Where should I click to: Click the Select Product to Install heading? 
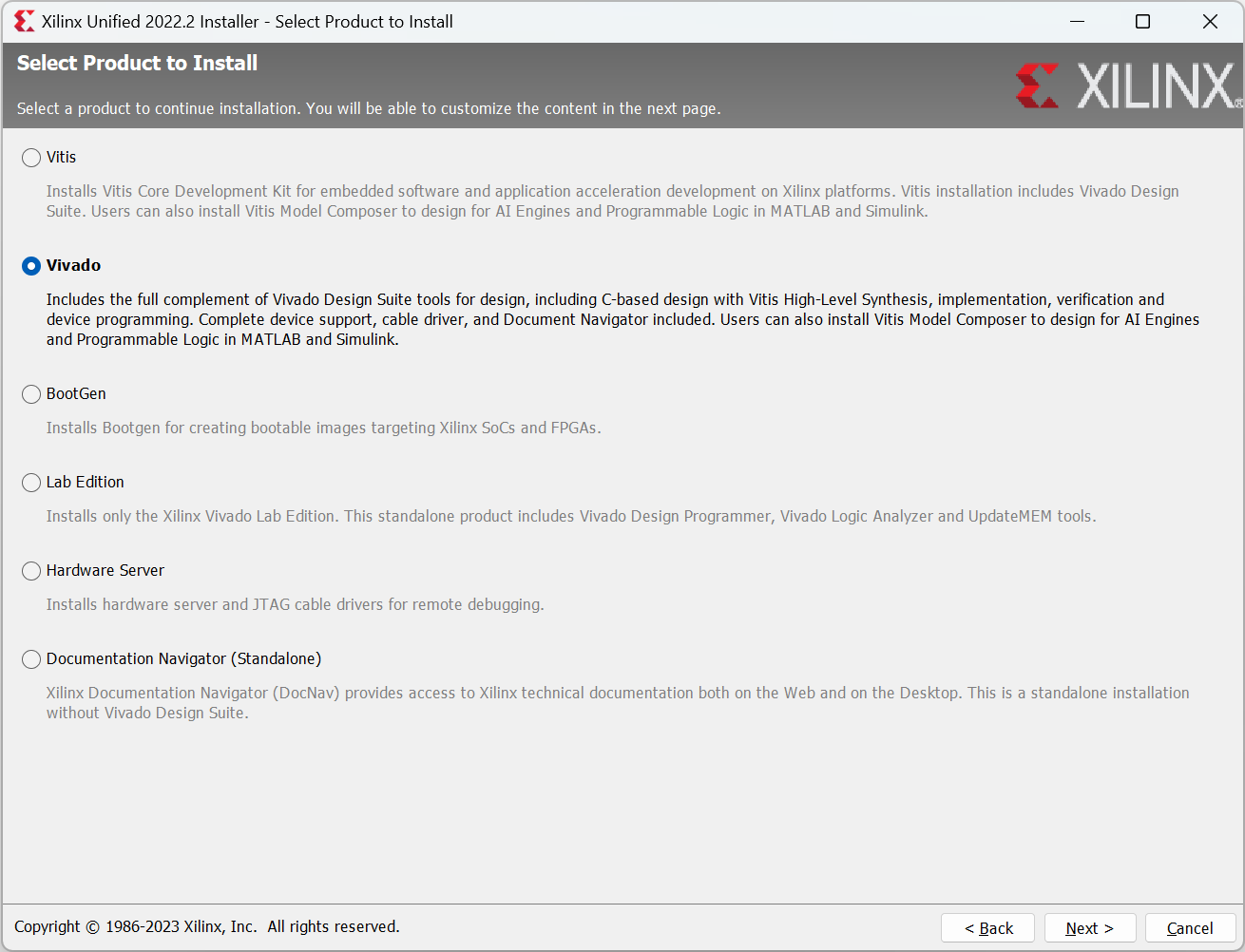(x=137, y=64)
